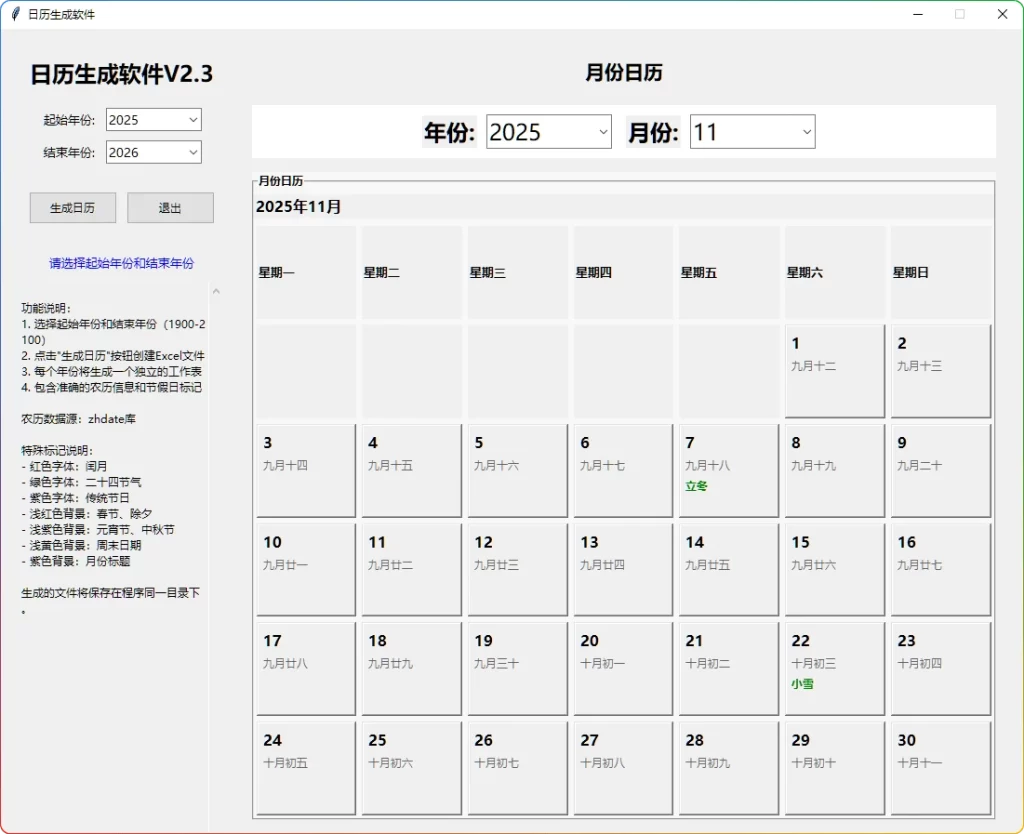
Task: Click the November 24 十月初五 cell
Action: [305, 767]
